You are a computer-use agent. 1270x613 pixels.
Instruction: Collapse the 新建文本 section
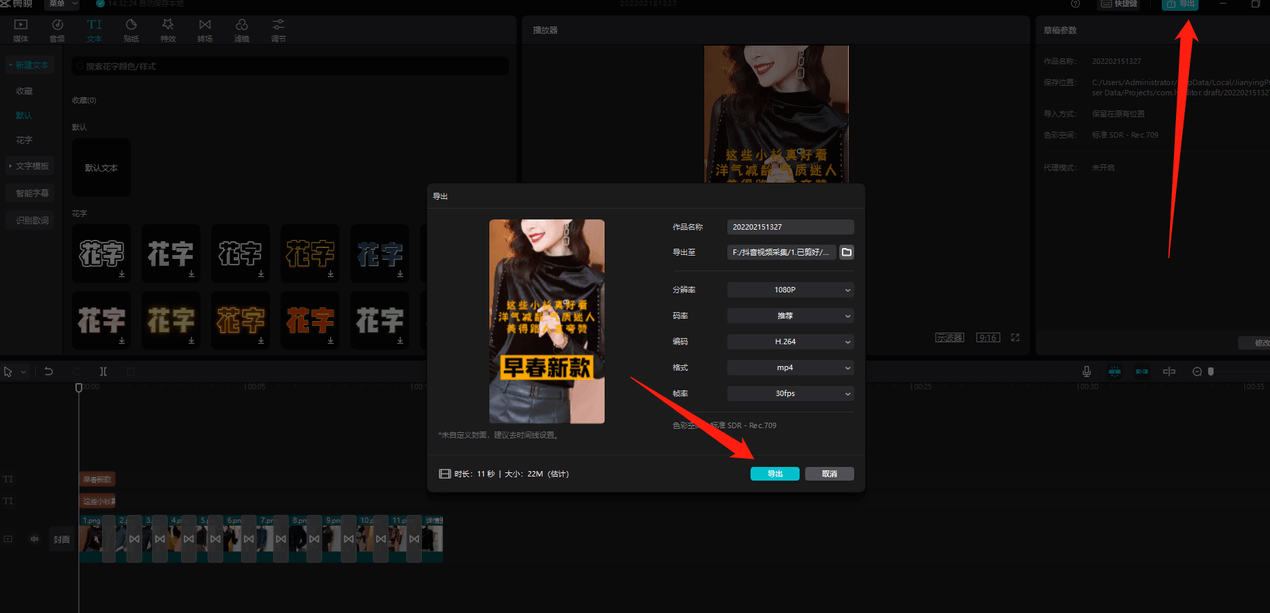pyautogui.click(x=28, y=65)
